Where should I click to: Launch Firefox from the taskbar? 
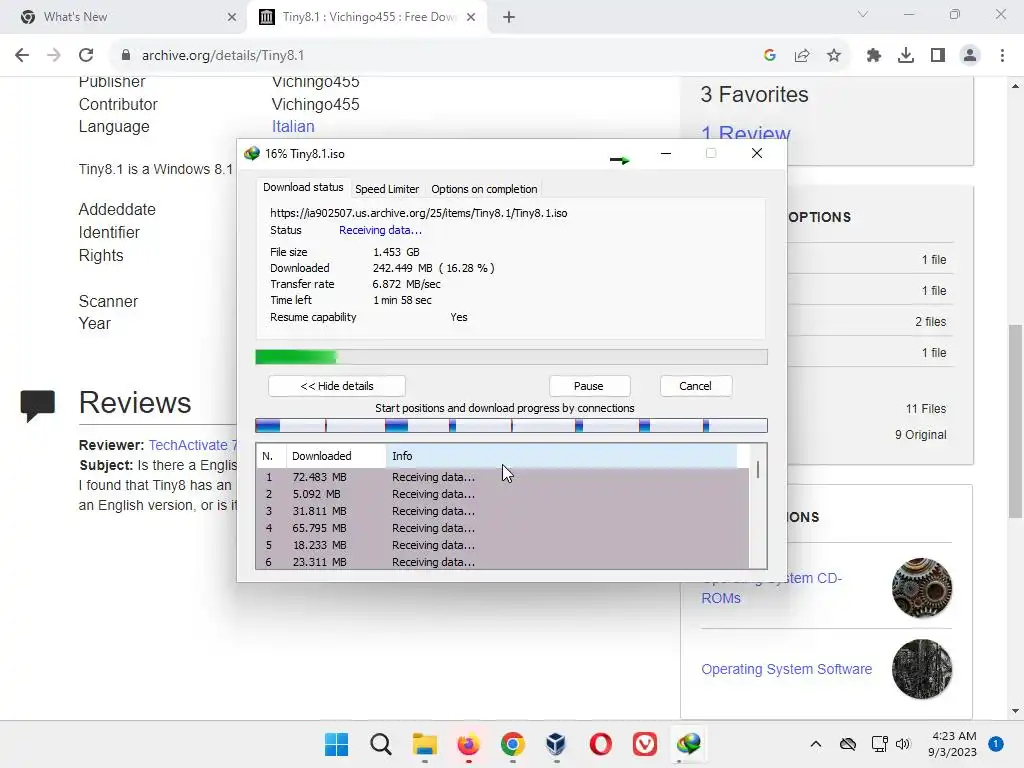point(468,744)
